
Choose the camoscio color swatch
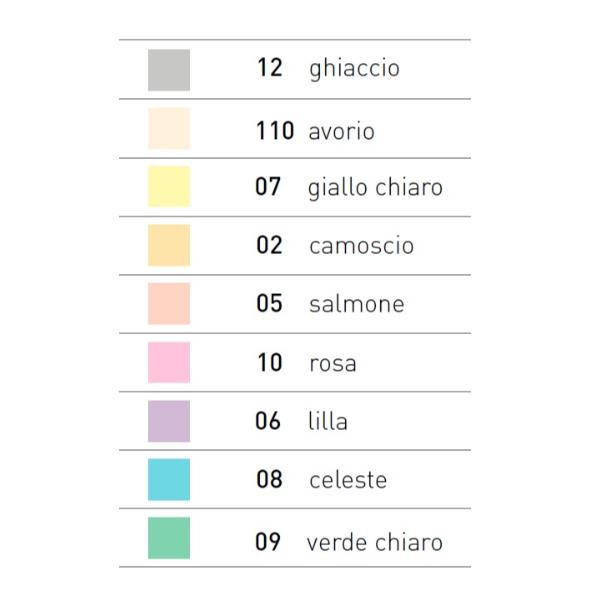(x=169, y=245)
